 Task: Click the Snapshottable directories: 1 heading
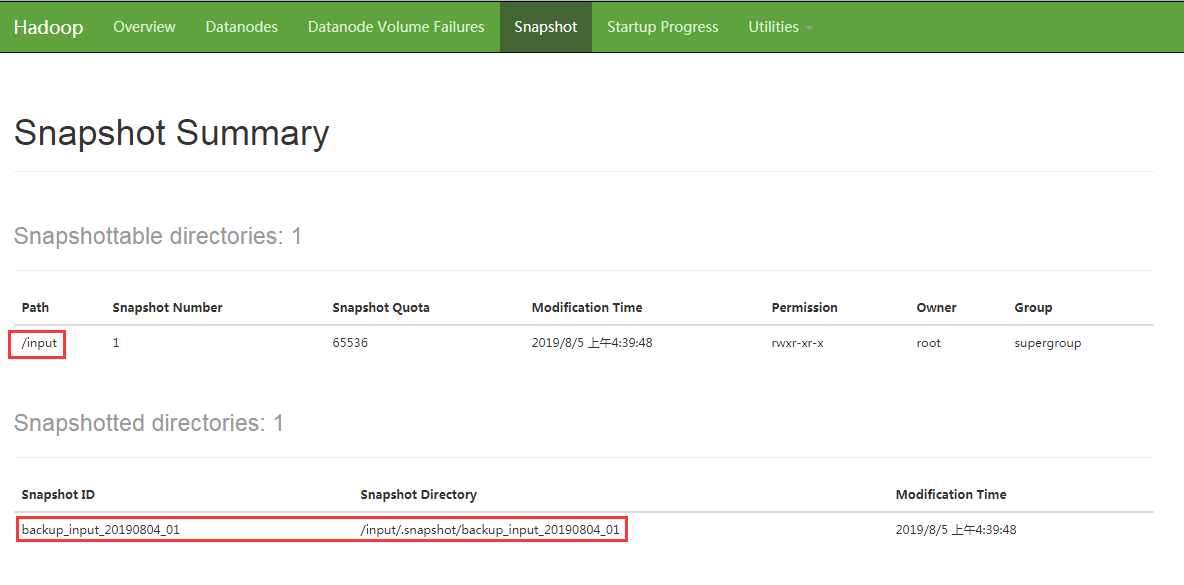click(x=158, y=236)
